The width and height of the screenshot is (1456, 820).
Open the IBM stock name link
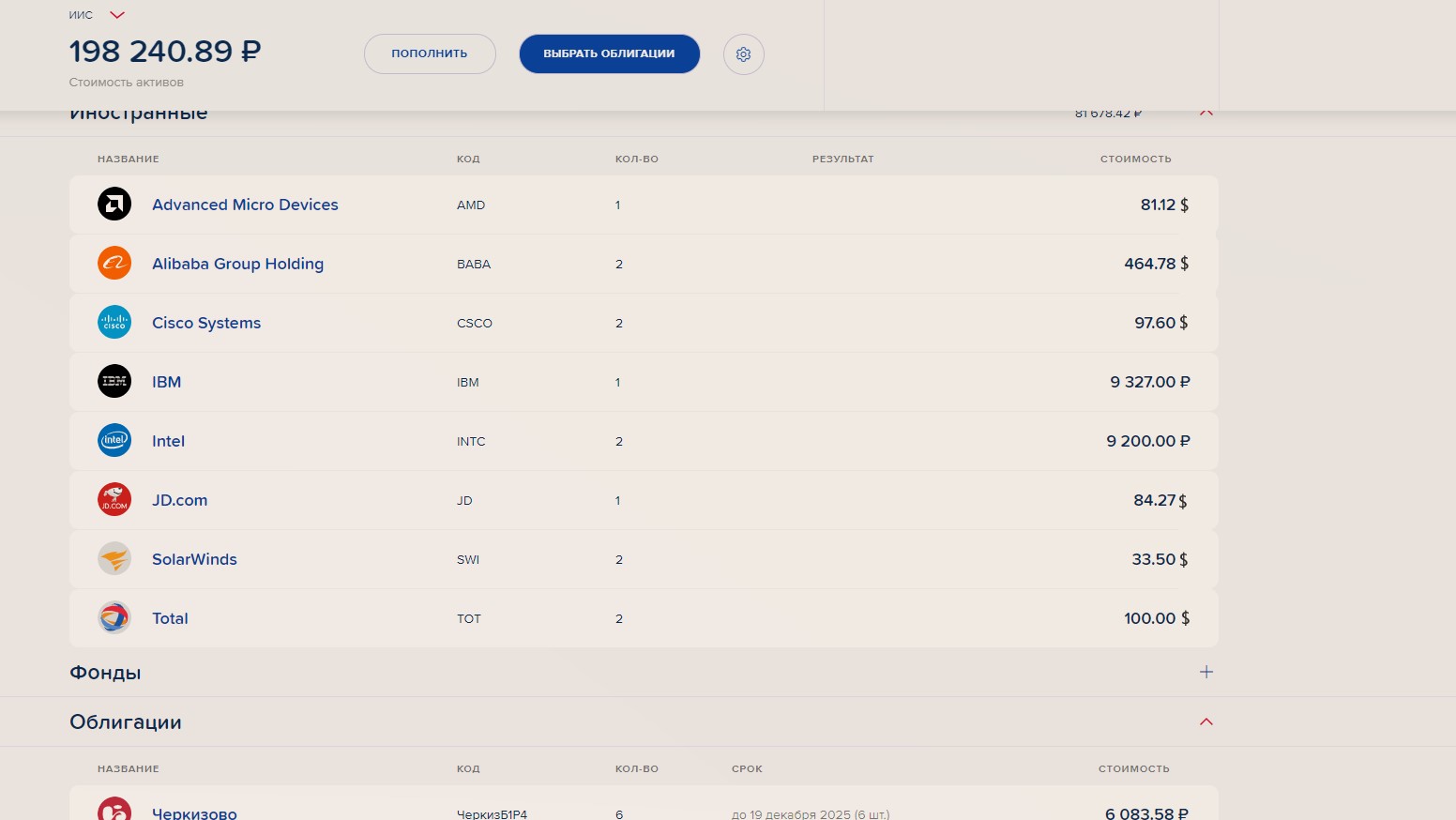coord(167,382)
